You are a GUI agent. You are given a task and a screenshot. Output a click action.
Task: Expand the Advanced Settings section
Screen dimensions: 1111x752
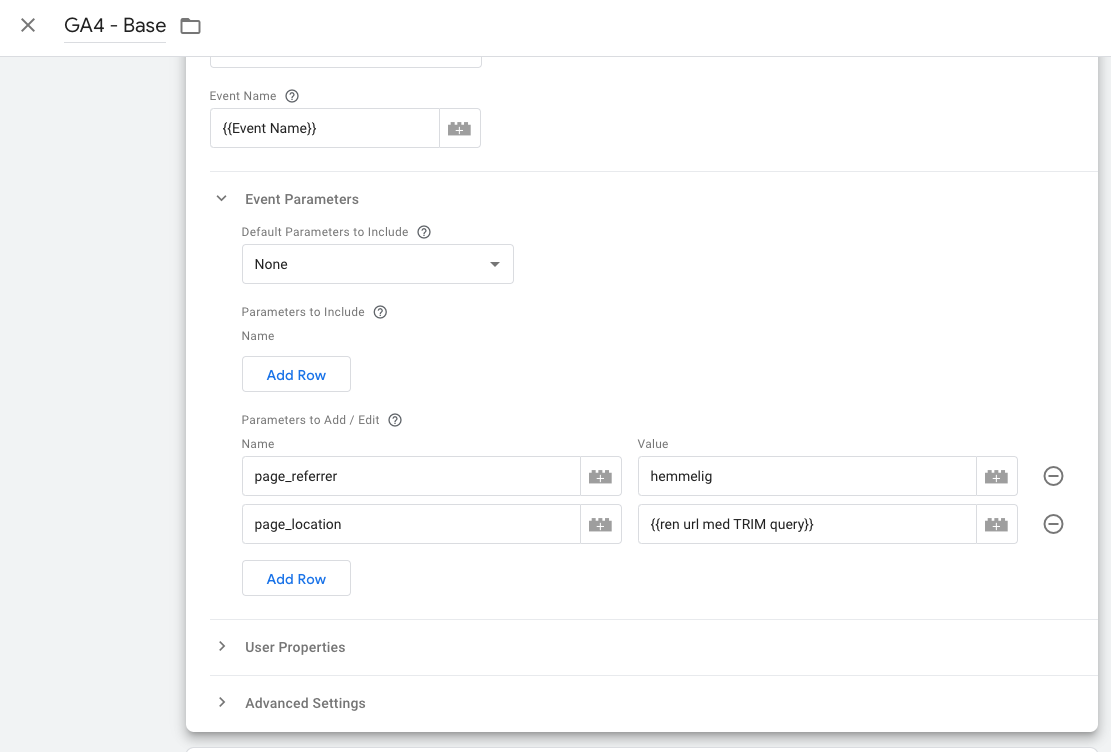[x=222, y=702]
